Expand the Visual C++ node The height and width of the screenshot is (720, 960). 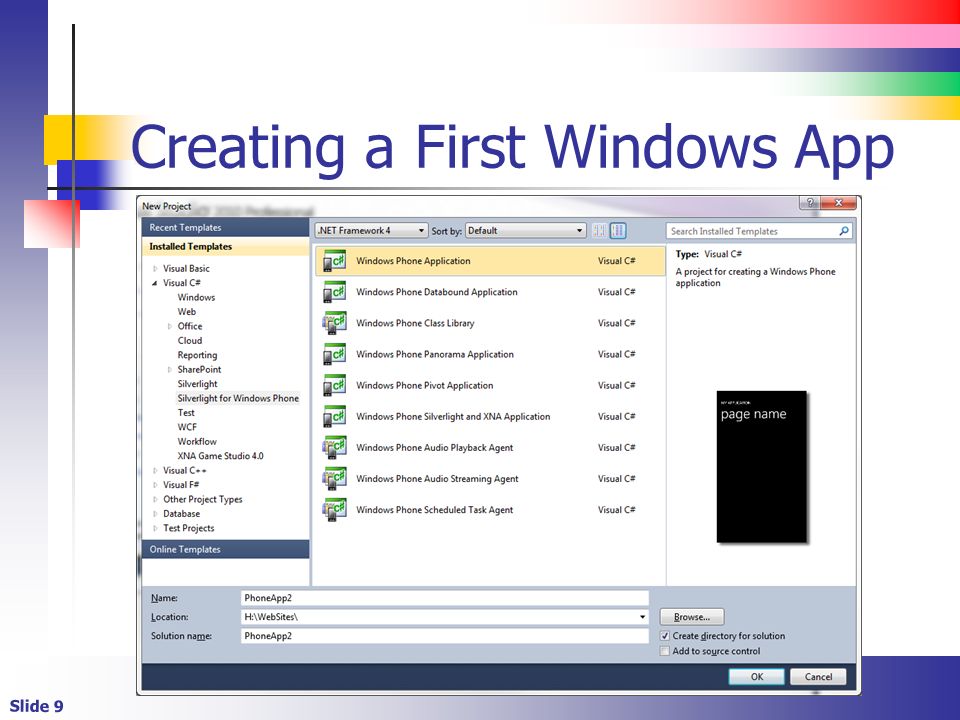point(155,471)
